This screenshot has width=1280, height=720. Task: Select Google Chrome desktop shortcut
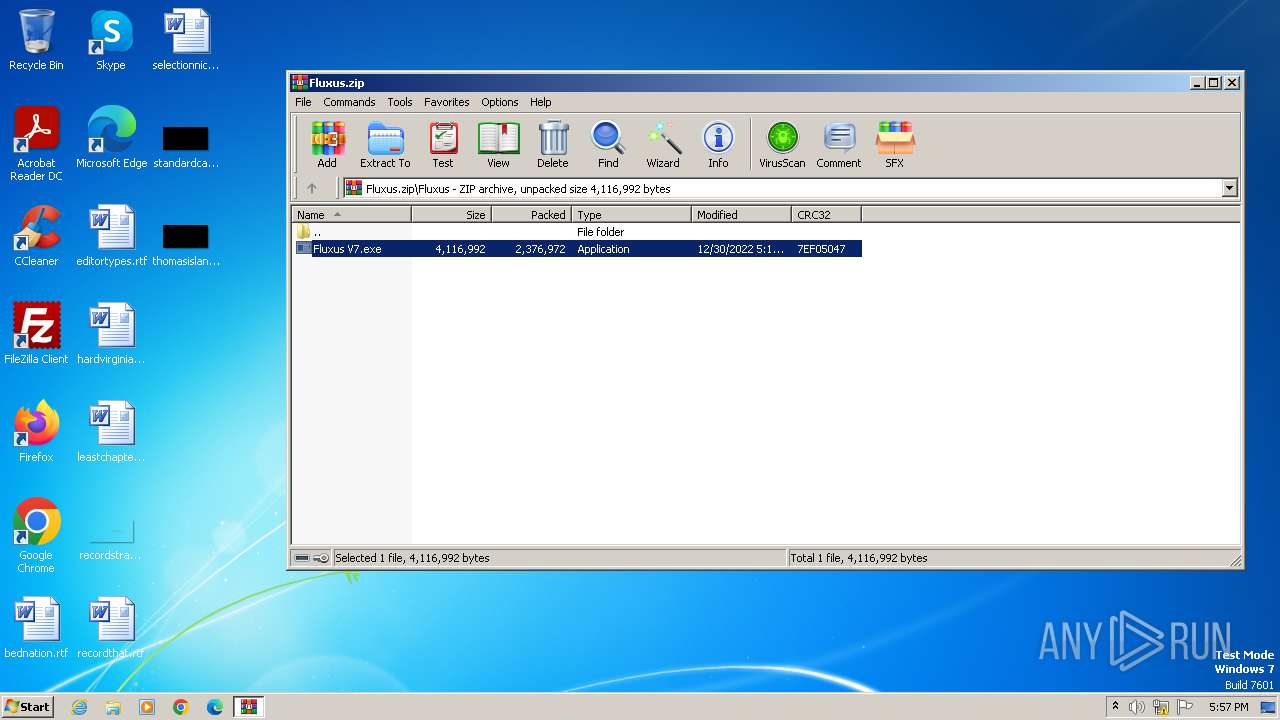pyautogui.click(x=36, y=536)
